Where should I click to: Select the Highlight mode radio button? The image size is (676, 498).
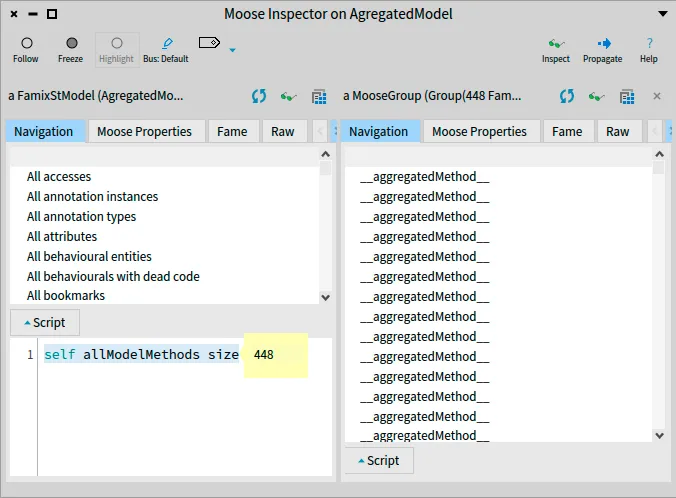pos(117,43)
